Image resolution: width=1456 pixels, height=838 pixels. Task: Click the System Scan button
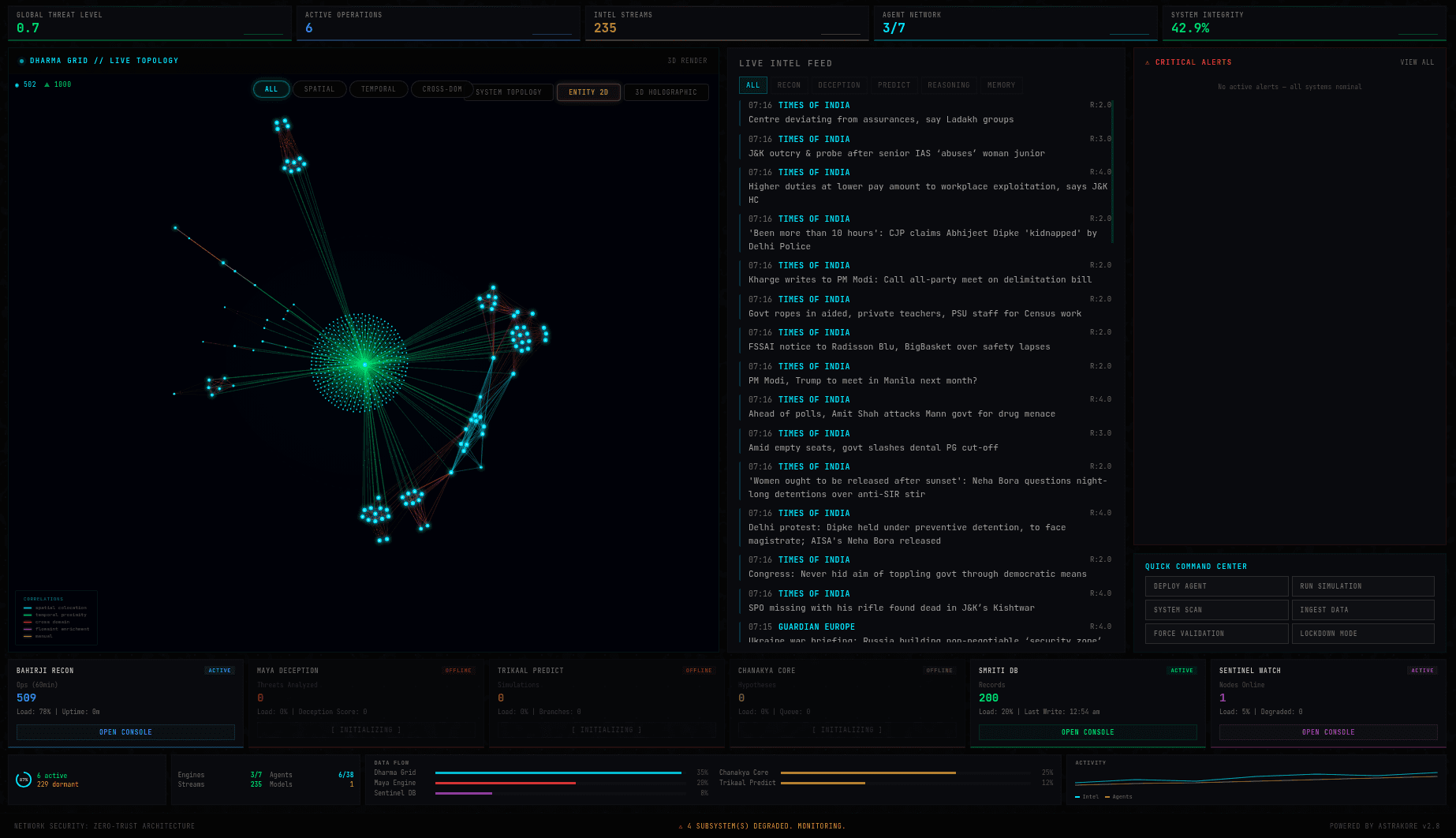tap(1216, 610)
